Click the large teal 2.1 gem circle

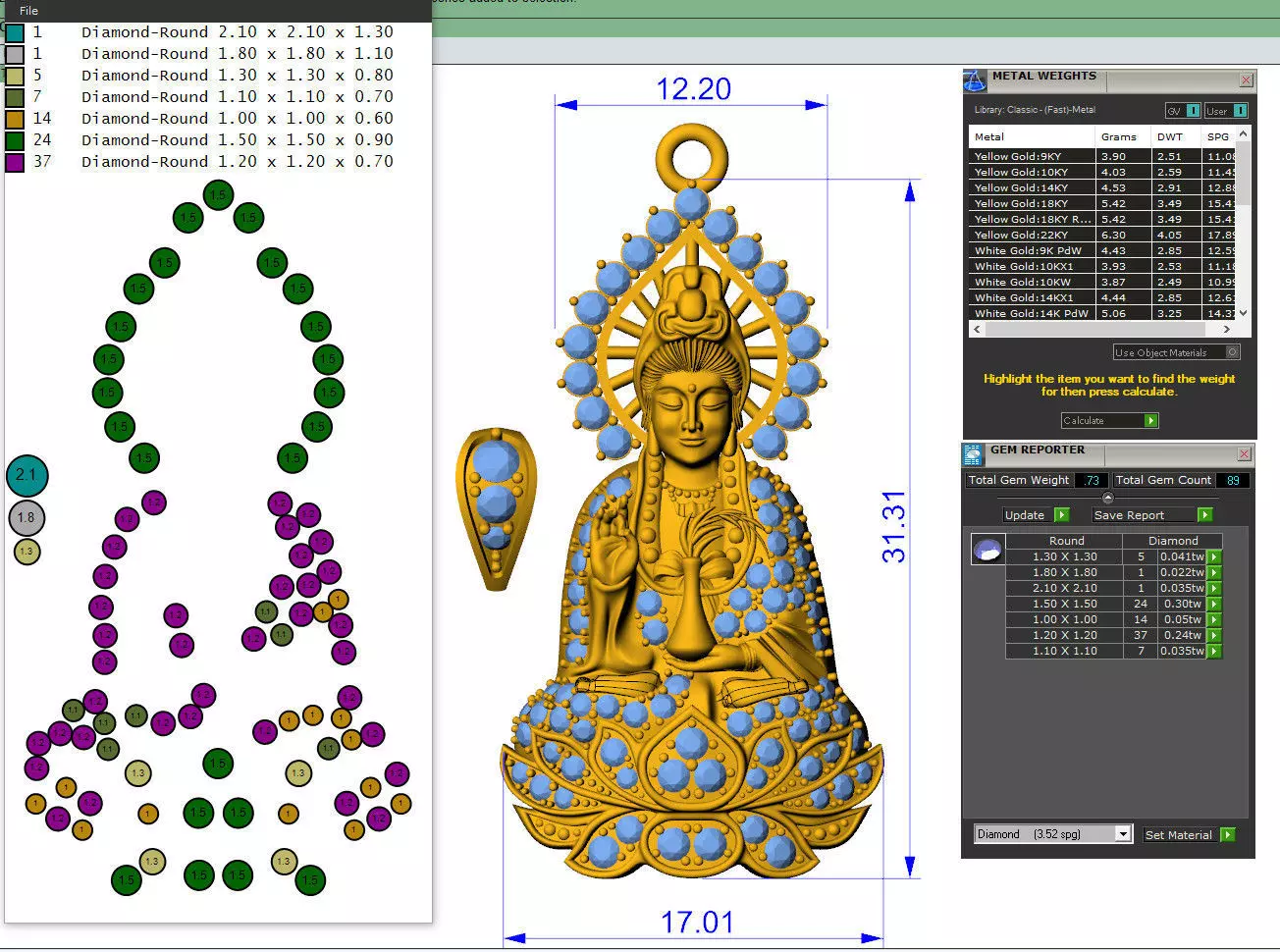(x=27, y=475)
